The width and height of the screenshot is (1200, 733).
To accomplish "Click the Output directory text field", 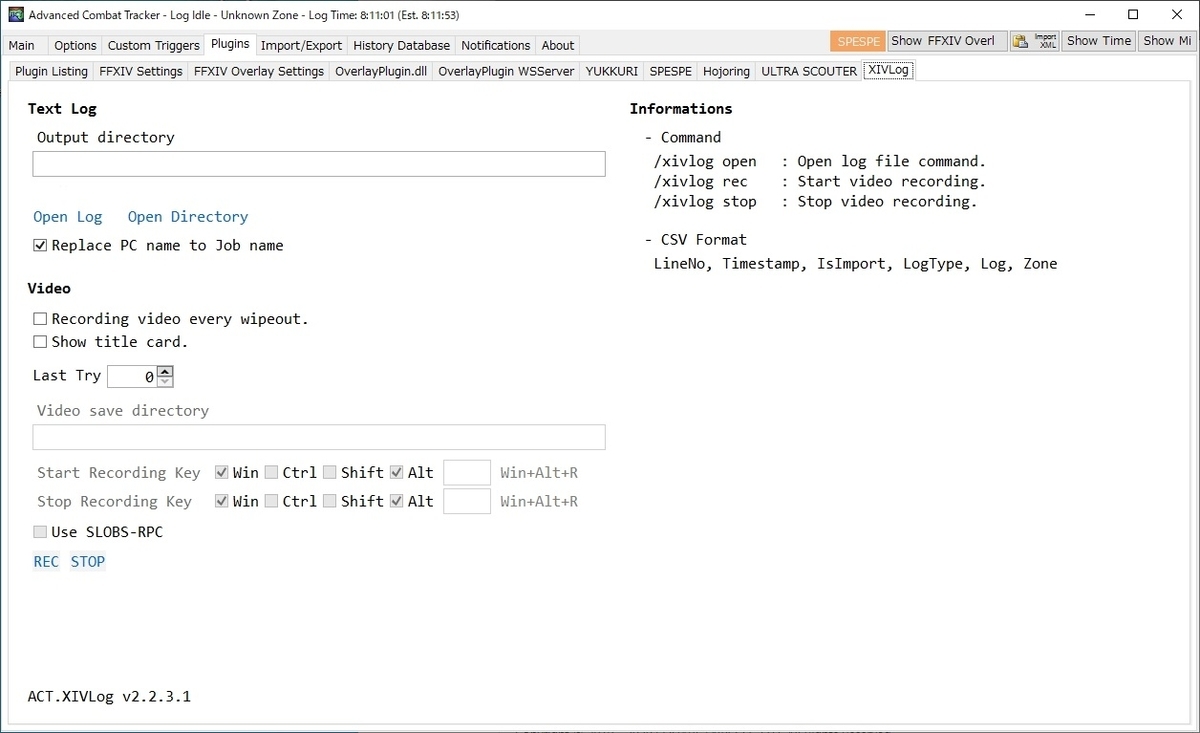I will (319, 164).
